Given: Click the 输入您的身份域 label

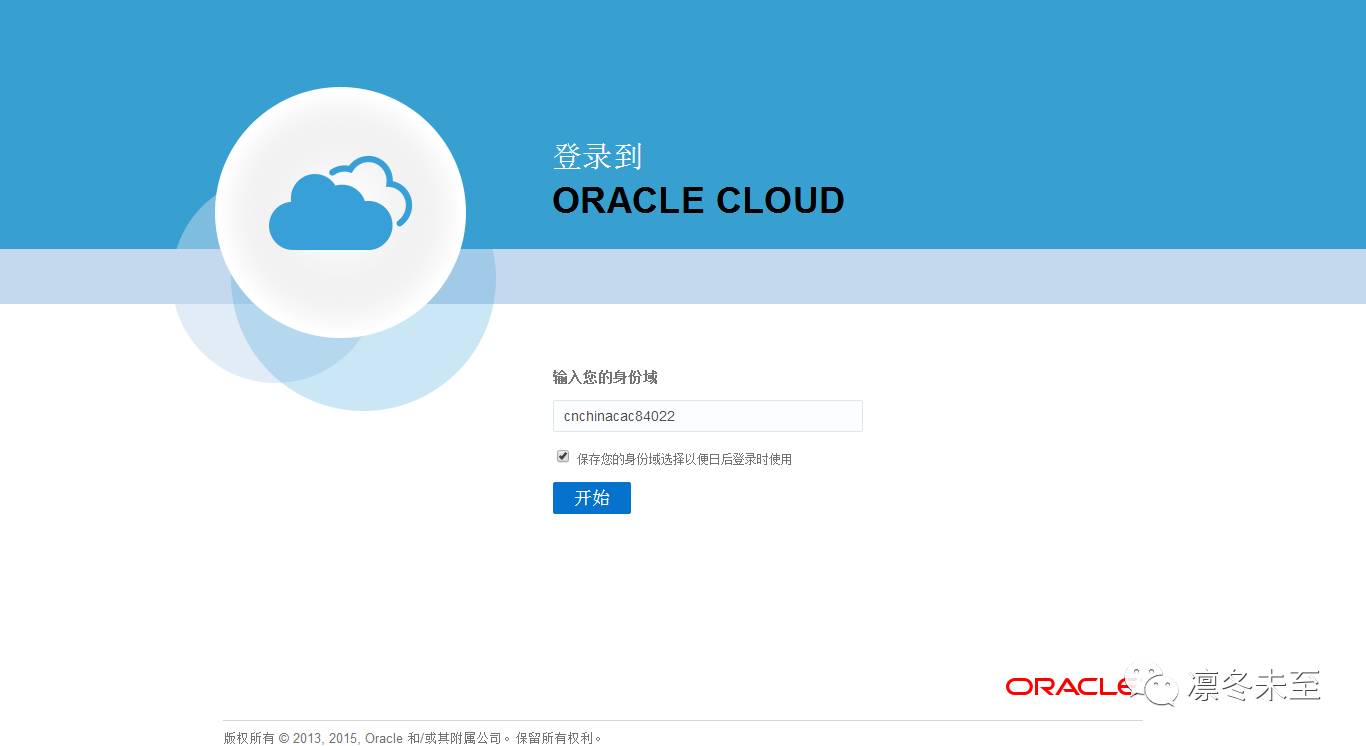Looking at the screenshot, I should (x=605, y=377).
